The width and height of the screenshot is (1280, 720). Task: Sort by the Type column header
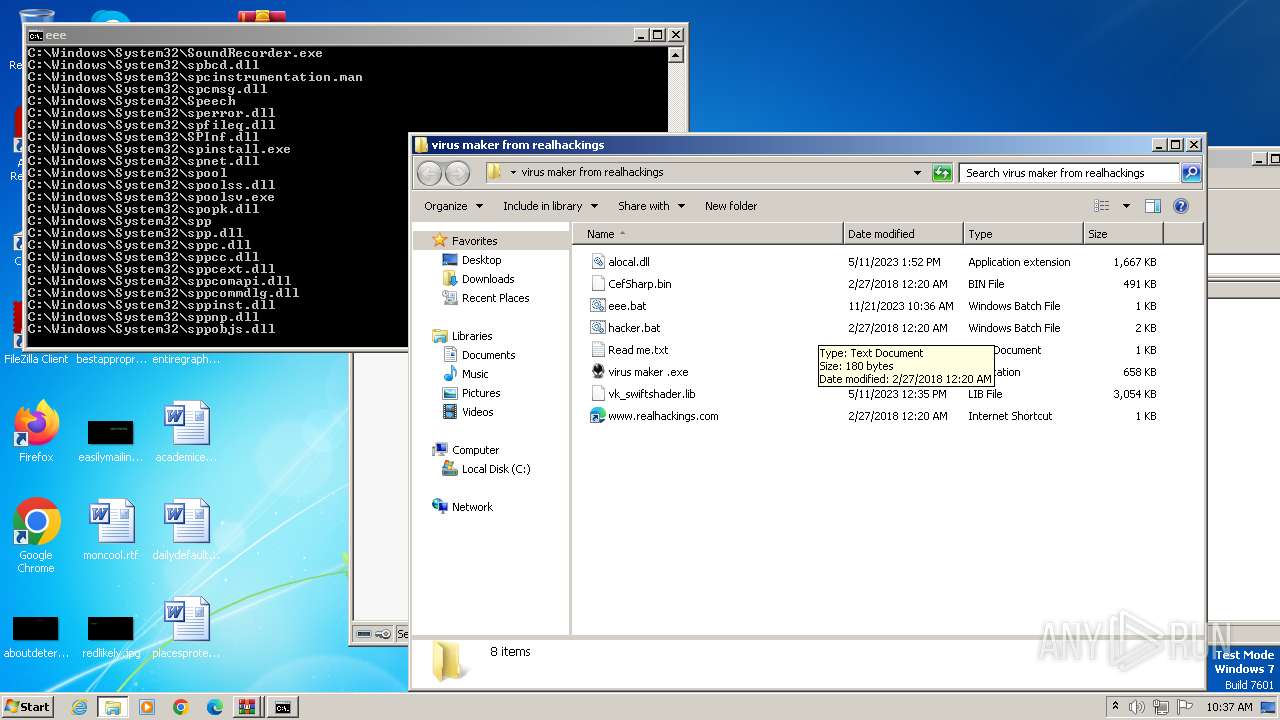1023,234
